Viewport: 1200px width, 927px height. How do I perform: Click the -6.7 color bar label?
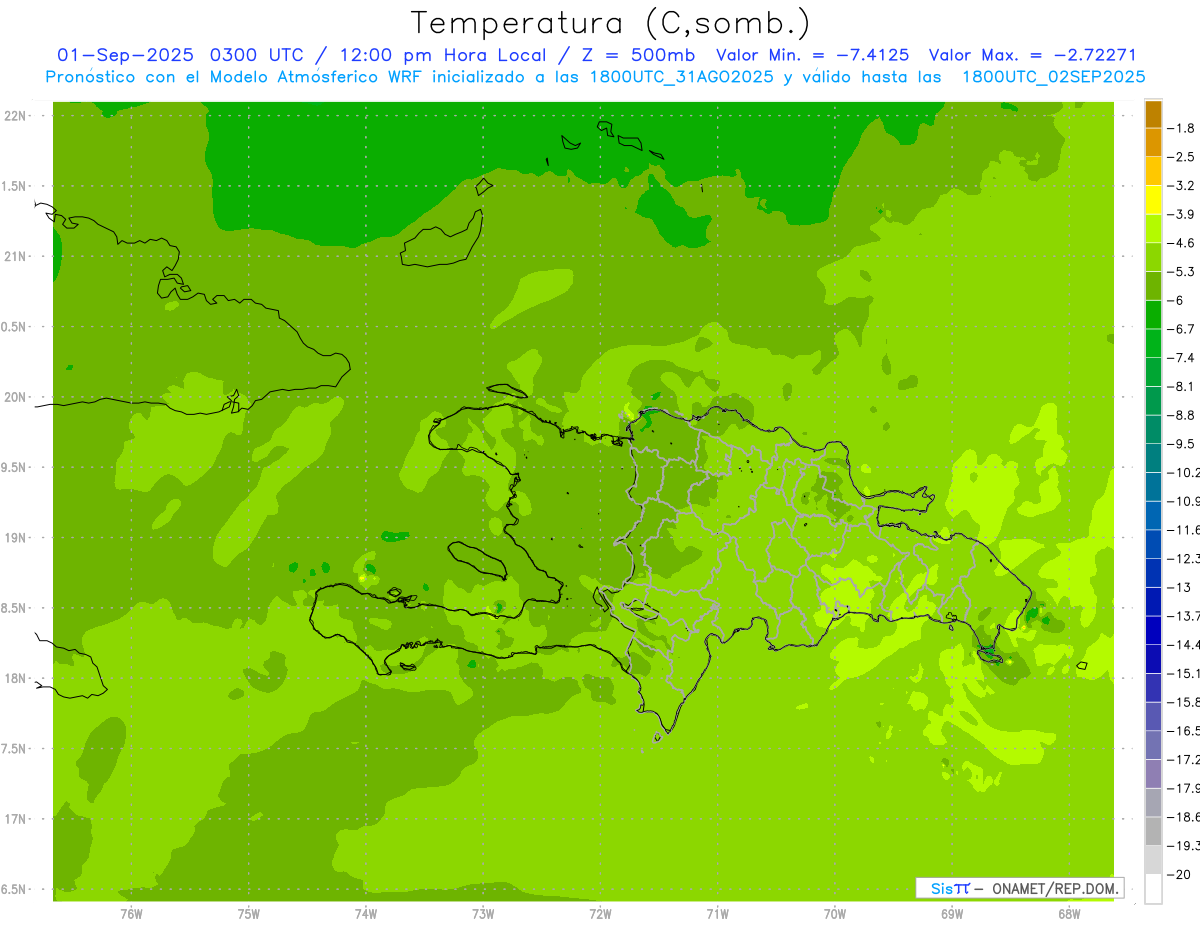coord(1180,329)
